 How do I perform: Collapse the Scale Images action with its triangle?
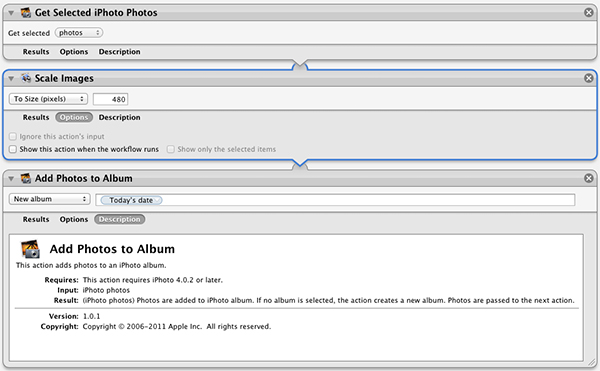tap(11, 78)
